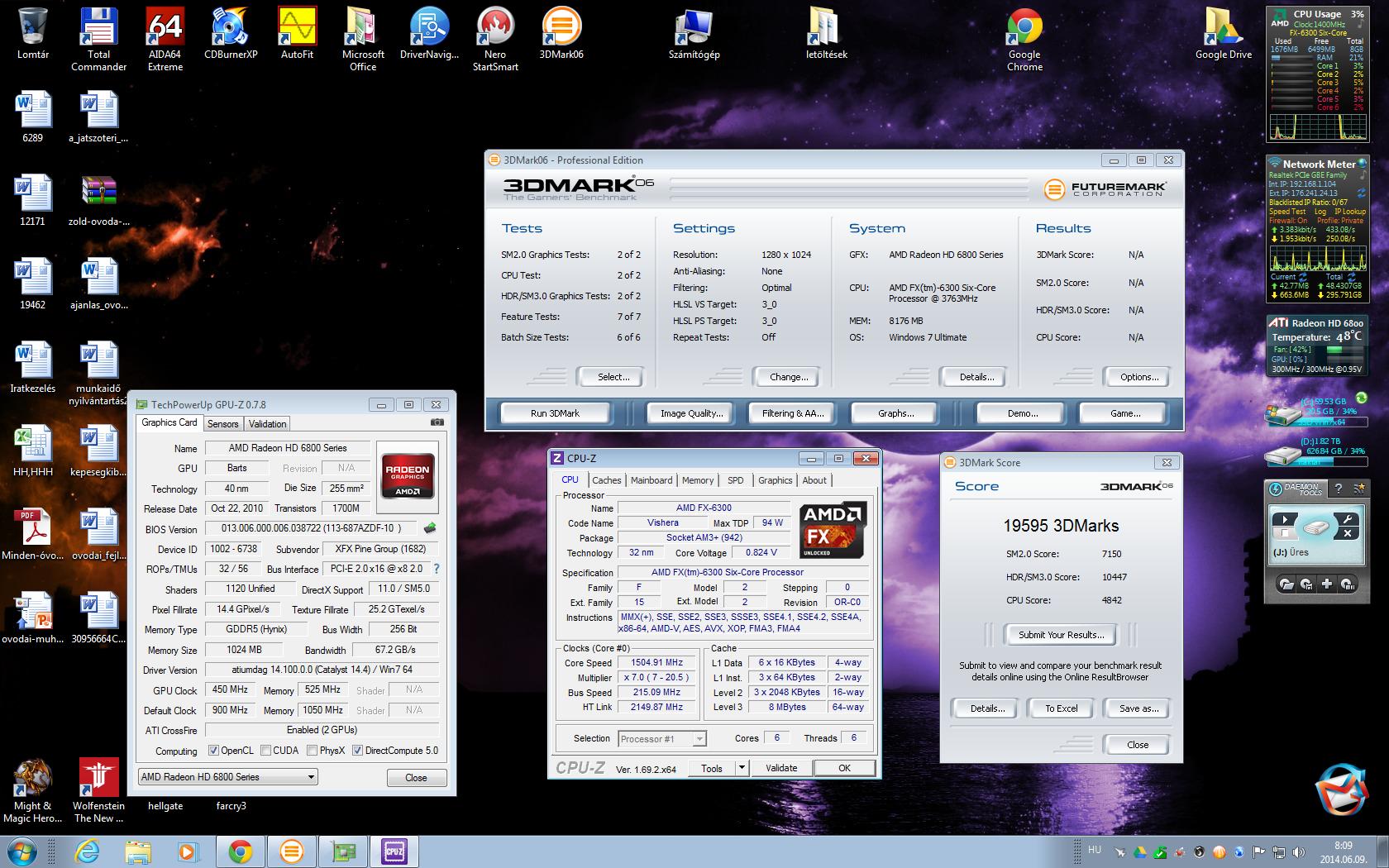
Task: Open the About tab in CPU-Z
Action: click(814, 480)
